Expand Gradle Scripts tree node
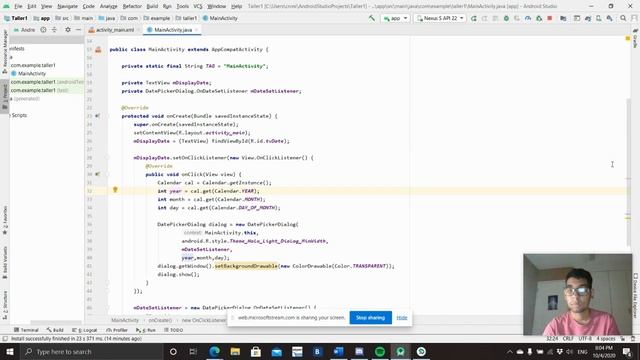 point(19,115)
